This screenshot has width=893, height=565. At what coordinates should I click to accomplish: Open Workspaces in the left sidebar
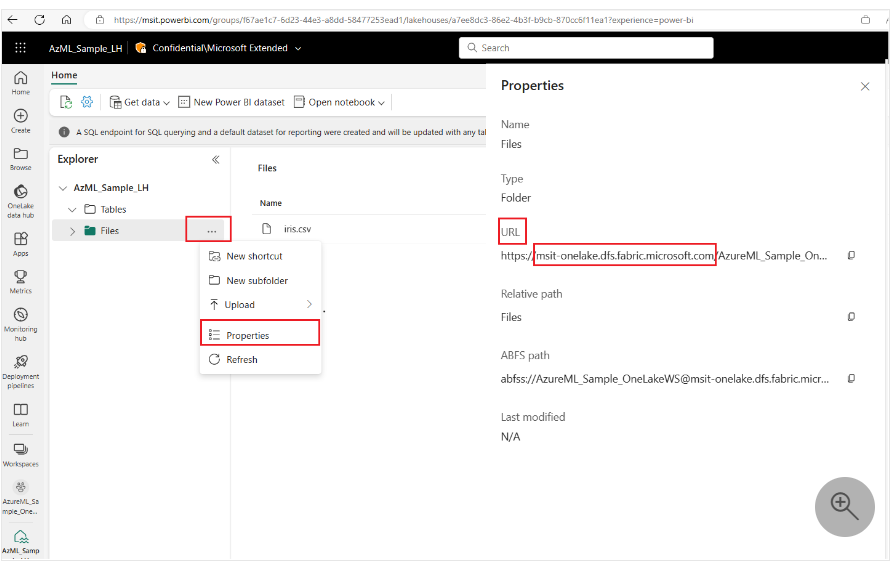[21, 455]
